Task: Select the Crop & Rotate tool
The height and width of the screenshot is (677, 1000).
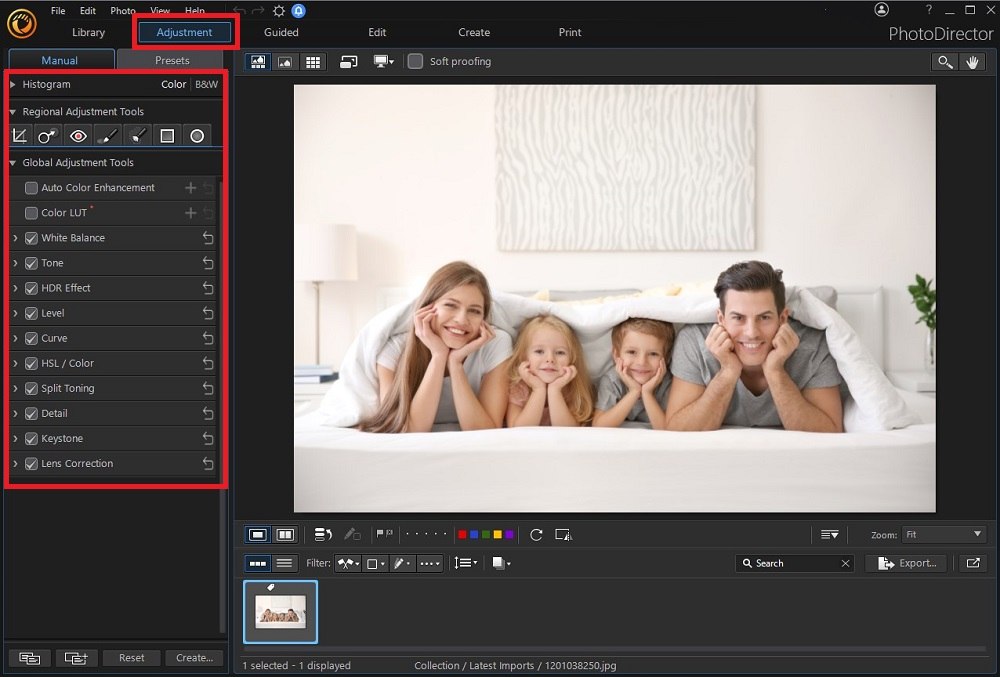Action: click(19, 135)
